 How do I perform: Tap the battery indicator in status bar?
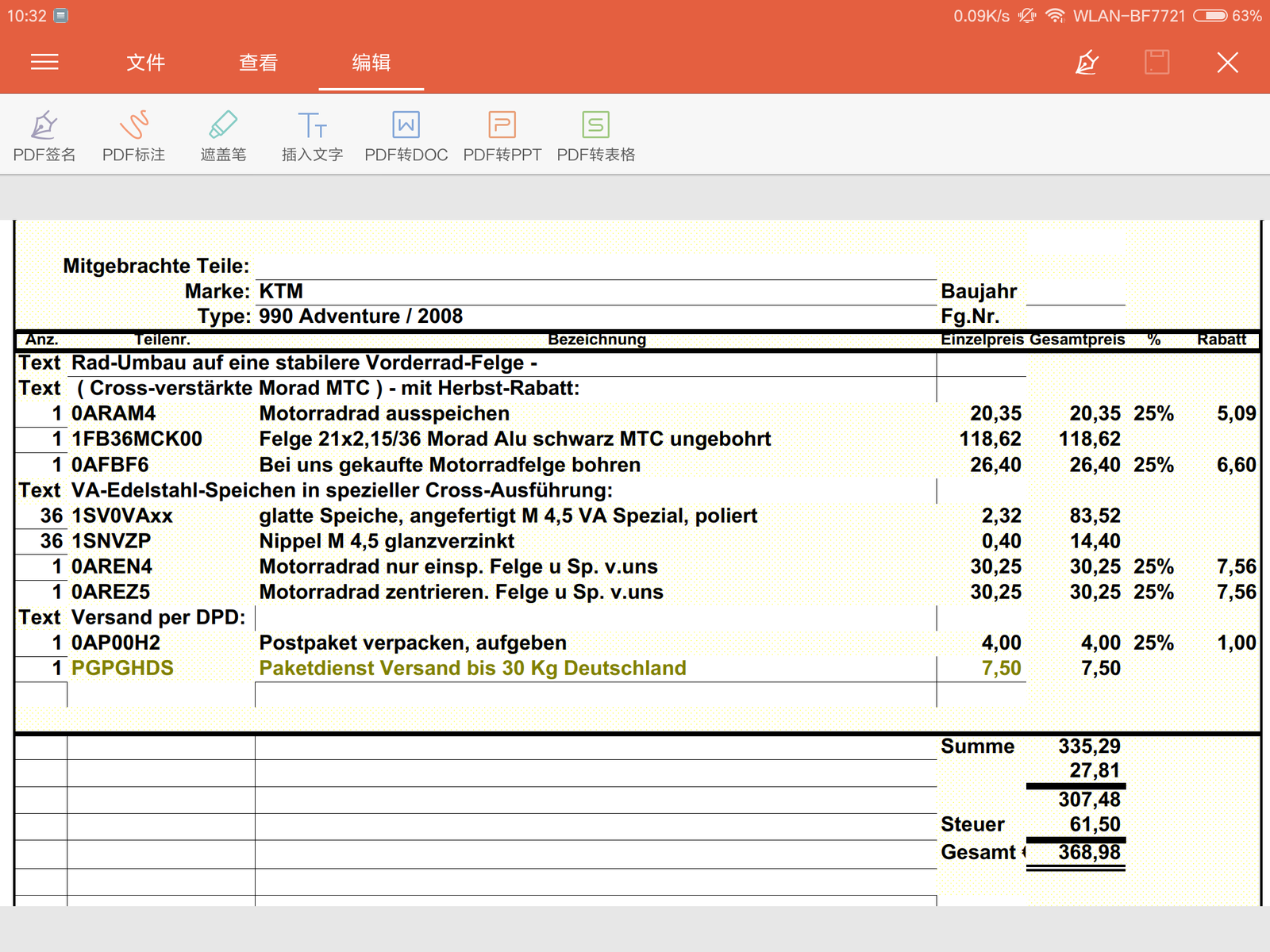pyautogui.click(x=1210, y=16)
